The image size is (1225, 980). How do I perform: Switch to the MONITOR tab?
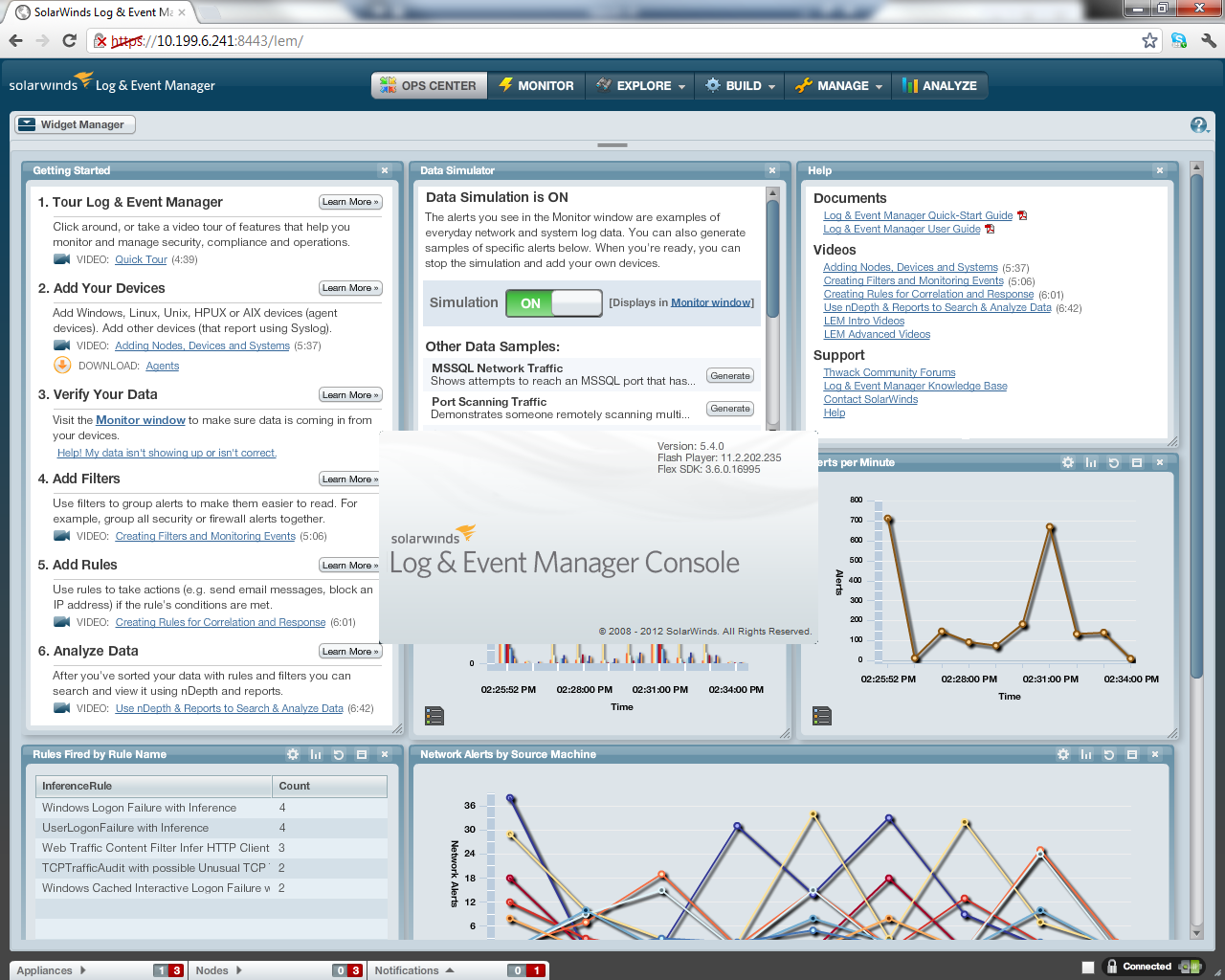pos(537,85)
